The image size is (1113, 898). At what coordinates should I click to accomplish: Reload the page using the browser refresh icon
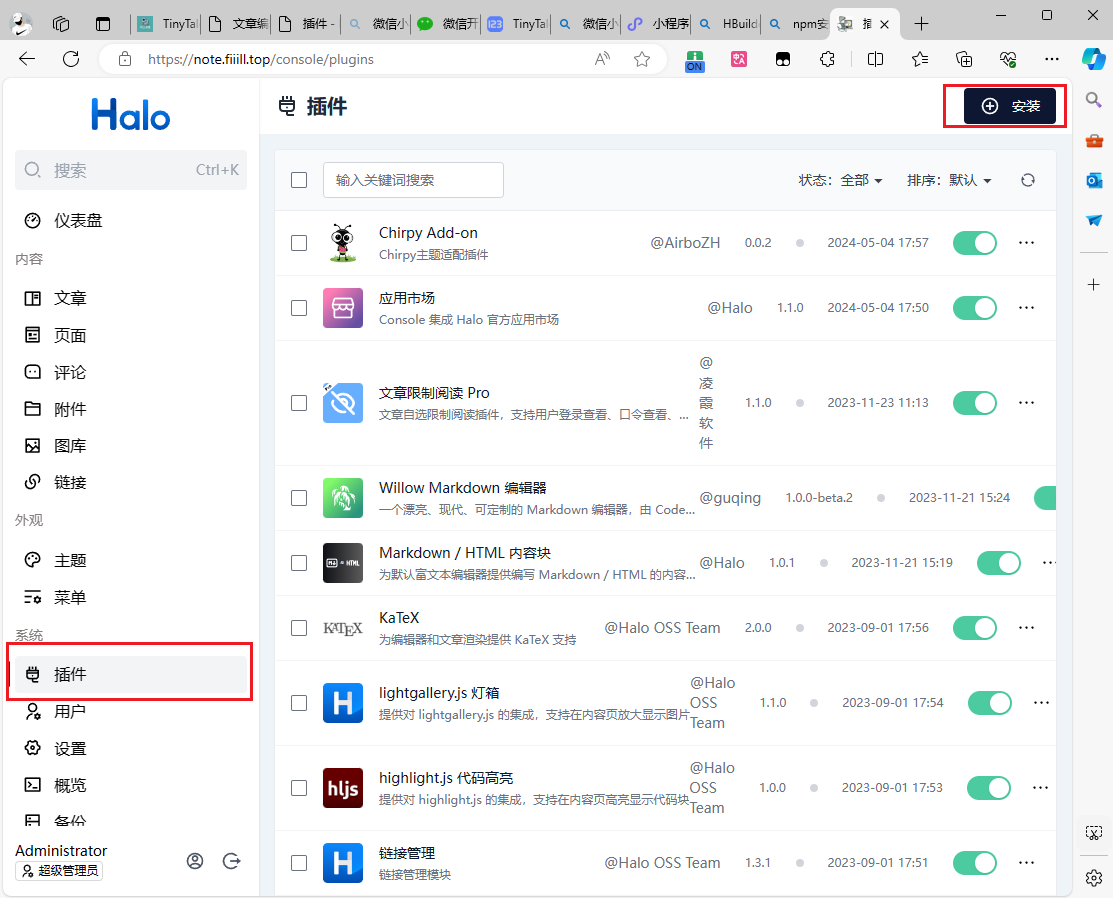(x=71, y=59)
